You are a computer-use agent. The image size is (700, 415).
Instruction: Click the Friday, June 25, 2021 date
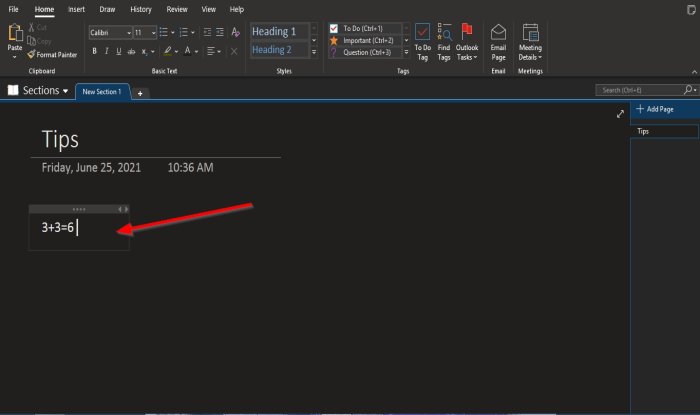[91, 168]
